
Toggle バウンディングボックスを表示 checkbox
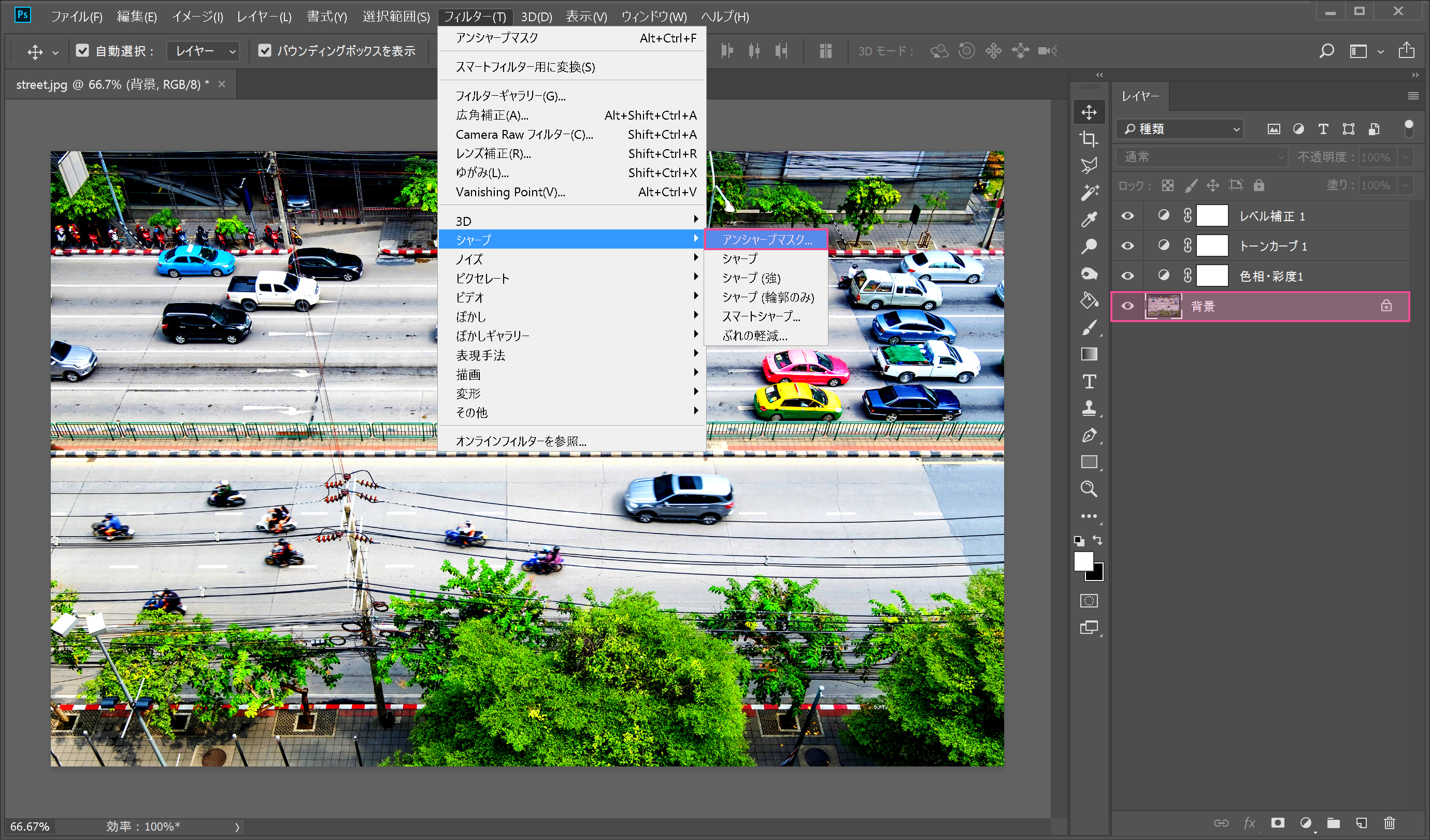click(264, 51)
